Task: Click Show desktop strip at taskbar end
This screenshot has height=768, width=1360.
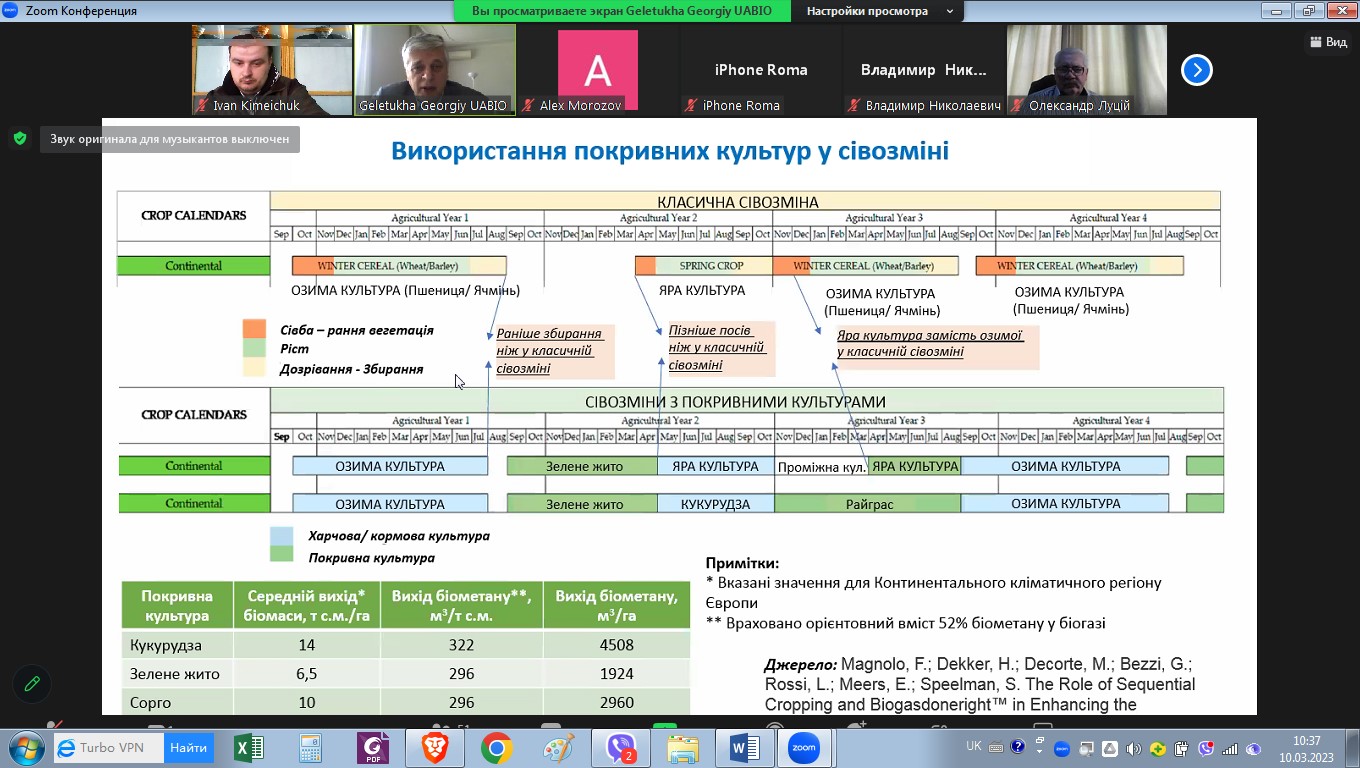Action: [x=1352, y=748]
